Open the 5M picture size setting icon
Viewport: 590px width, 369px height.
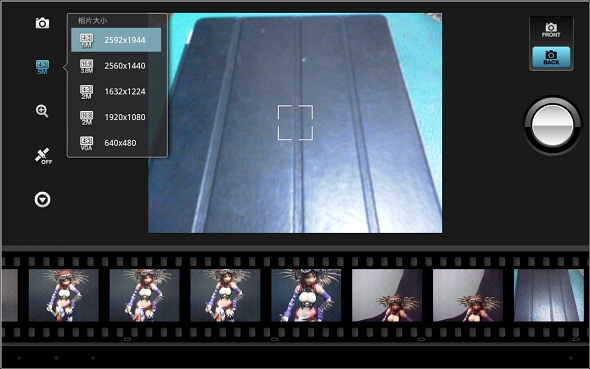tap(42, 67)
